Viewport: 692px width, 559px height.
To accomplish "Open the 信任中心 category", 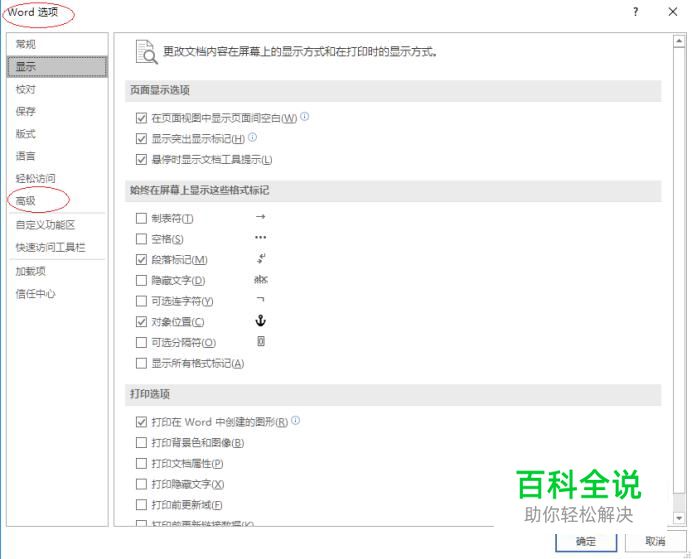I will coord(57,294).
